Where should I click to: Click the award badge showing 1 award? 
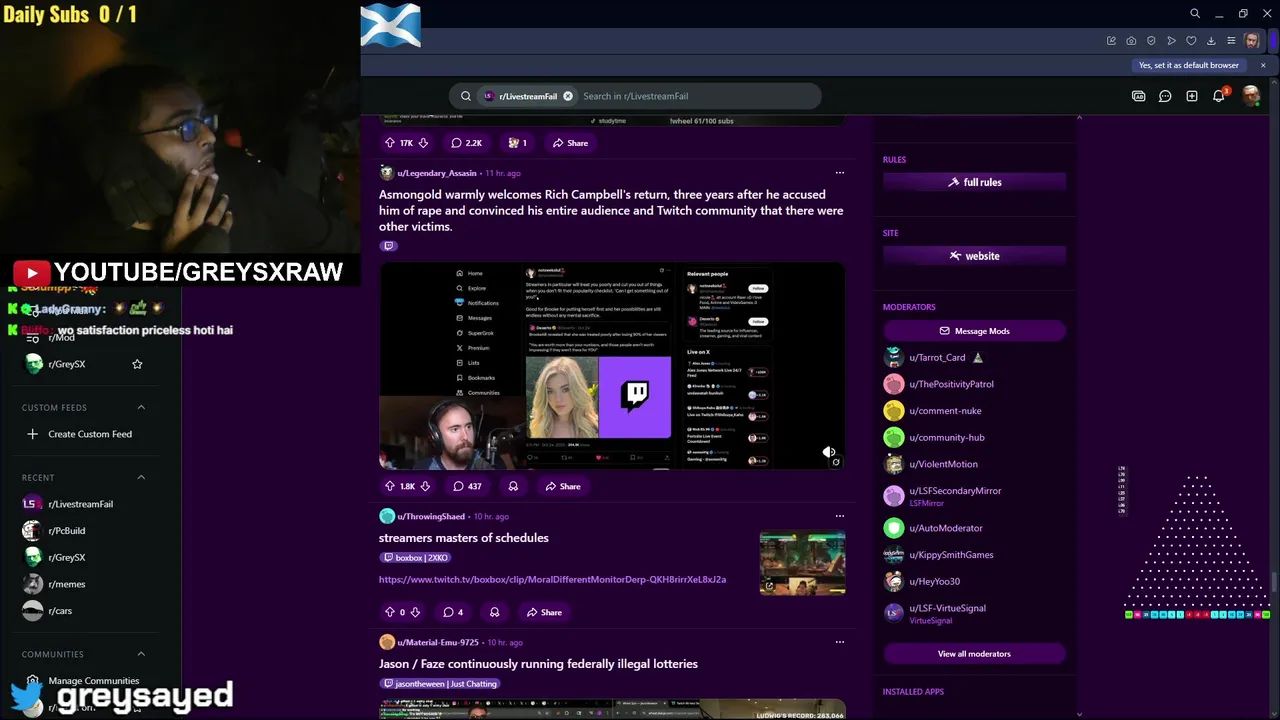(x=517, y=143)
